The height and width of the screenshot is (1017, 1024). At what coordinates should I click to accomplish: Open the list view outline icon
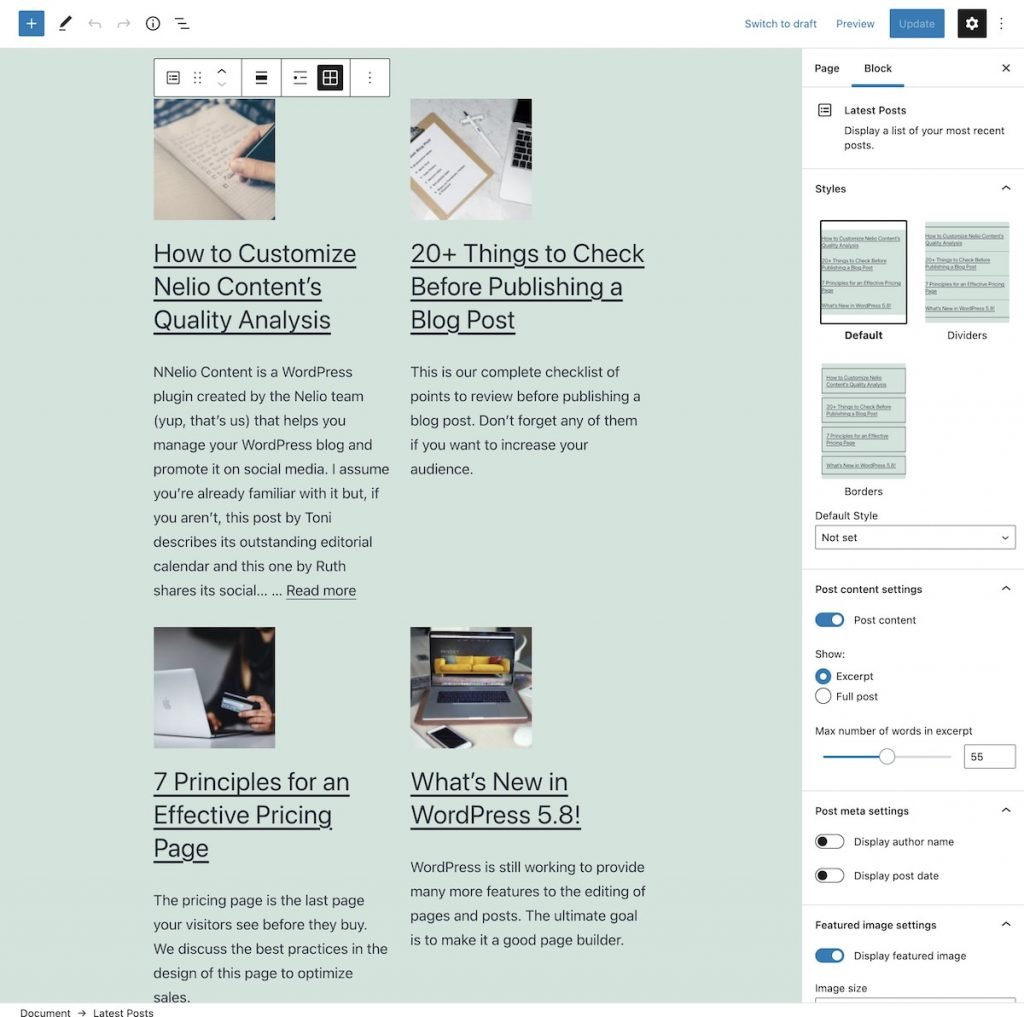182,24
